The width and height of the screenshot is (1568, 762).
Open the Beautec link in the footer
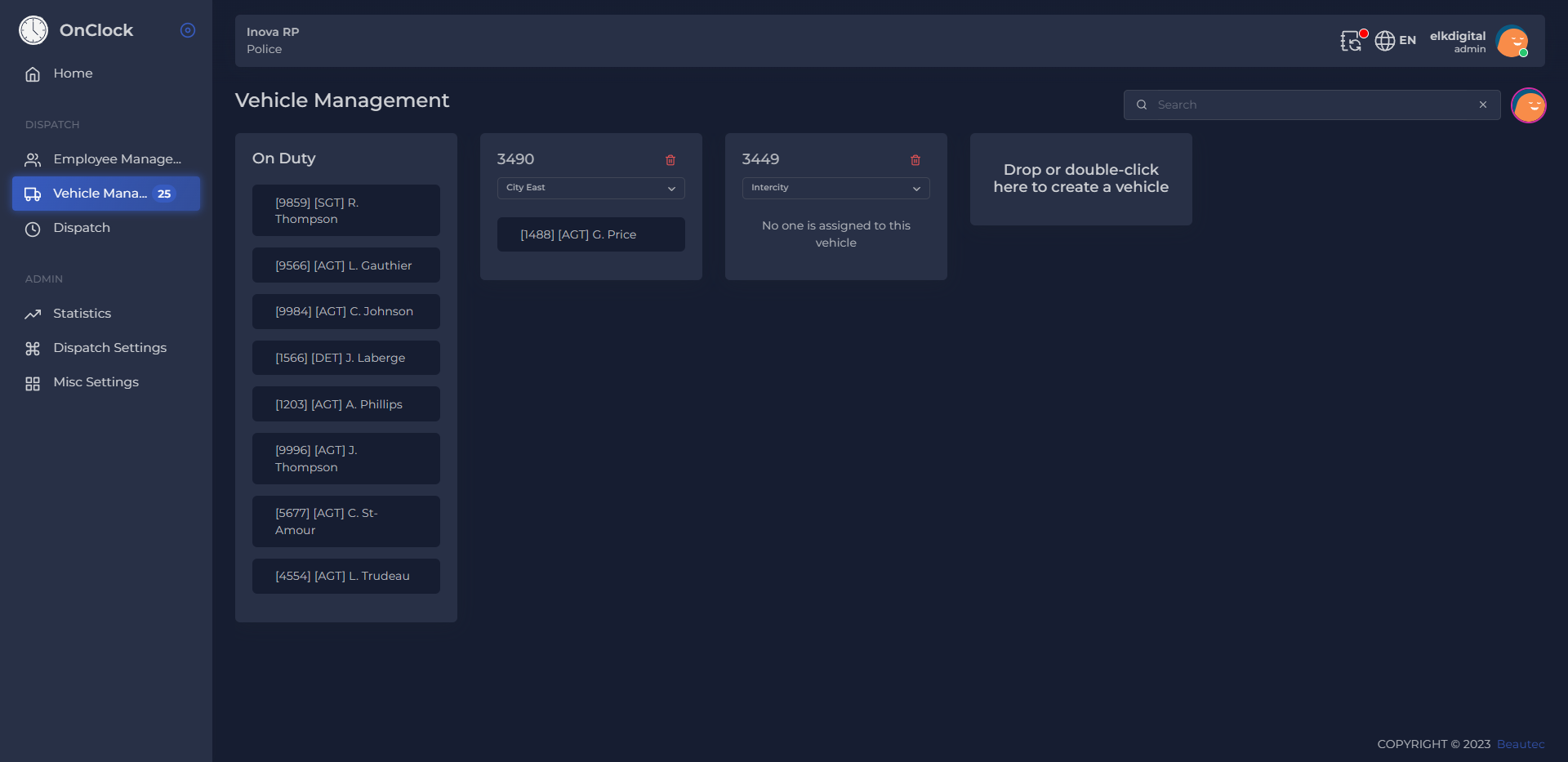click(x=1520, y=744)
